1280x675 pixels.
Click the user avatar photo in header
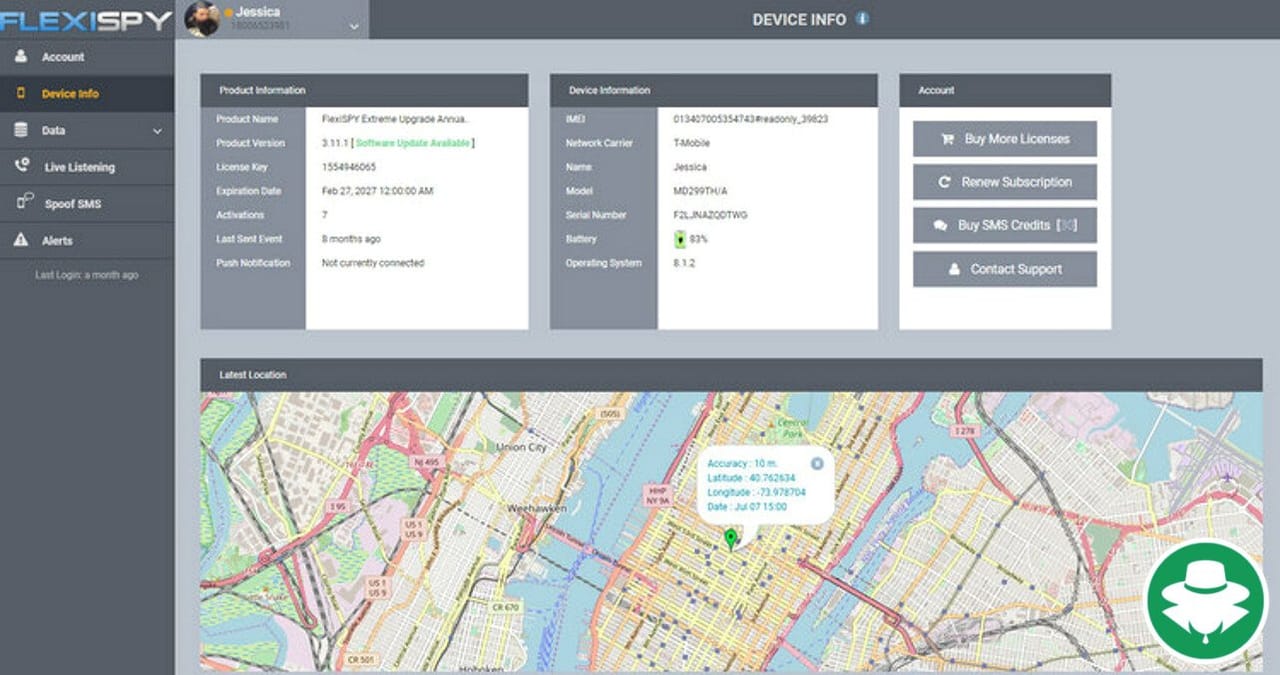(x=202, y=19)
